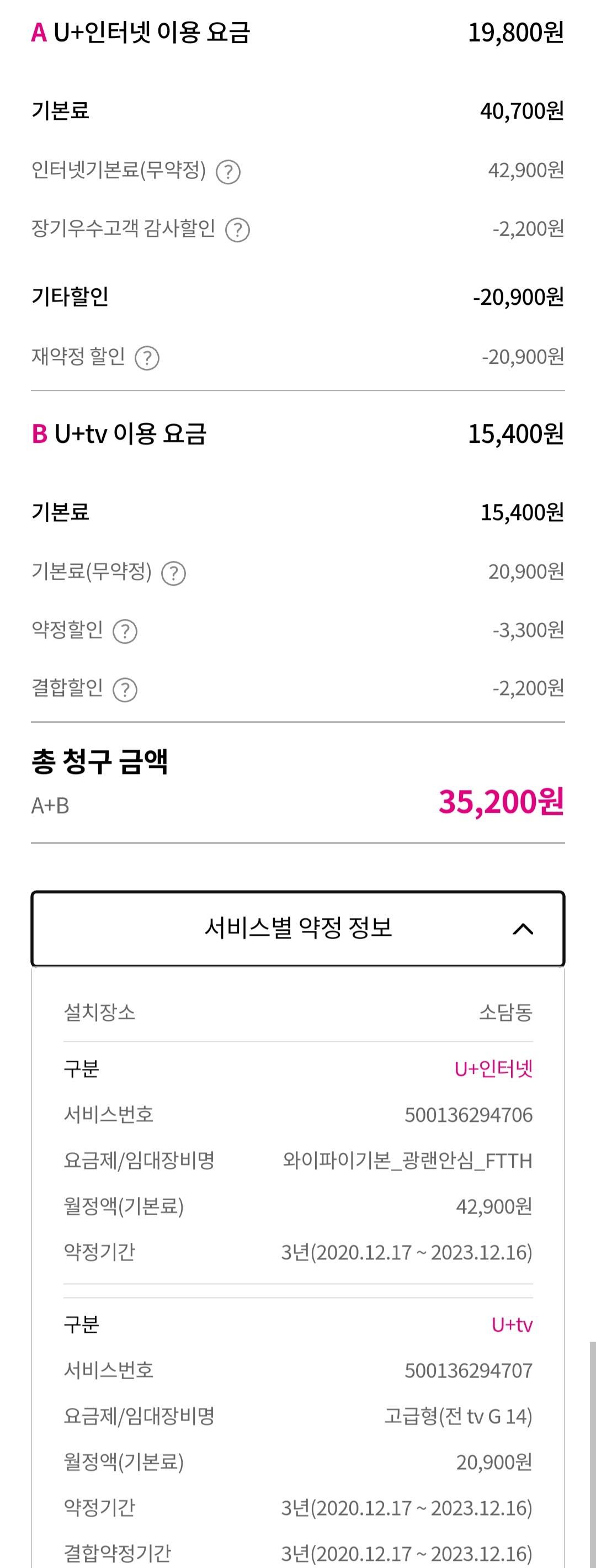
Task: Select plan name 와이파이기본_광랜안심_FTTH
Action: point(407,1161)
